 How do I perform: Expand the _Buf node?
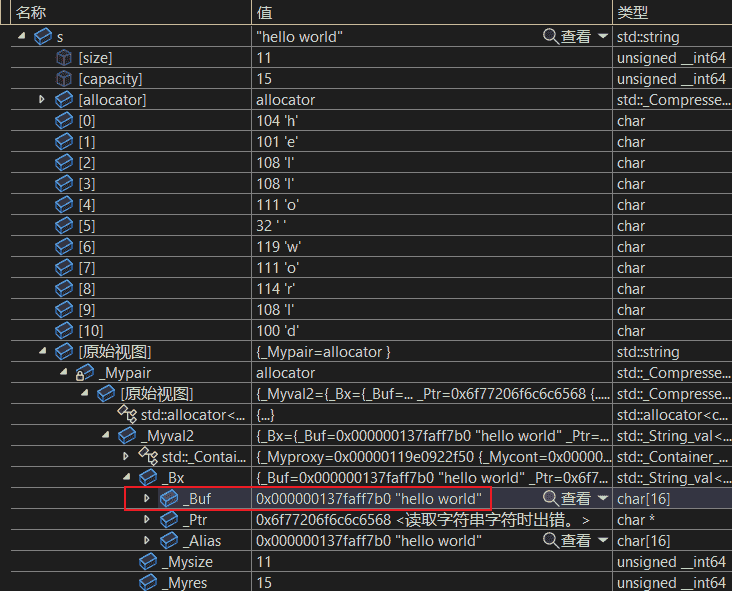pyautogui.click(x=147, y=498)
